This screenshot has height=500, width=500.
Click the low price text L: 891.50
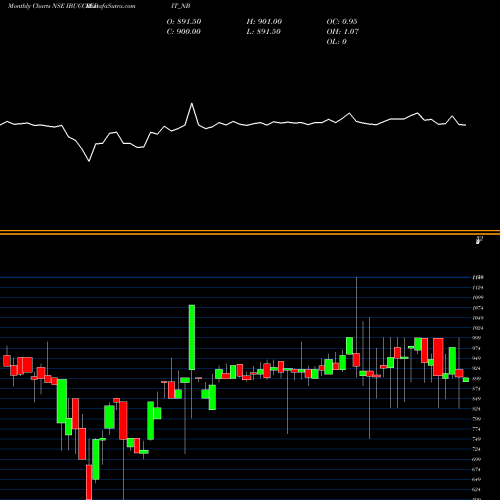(x=264, y=32)
